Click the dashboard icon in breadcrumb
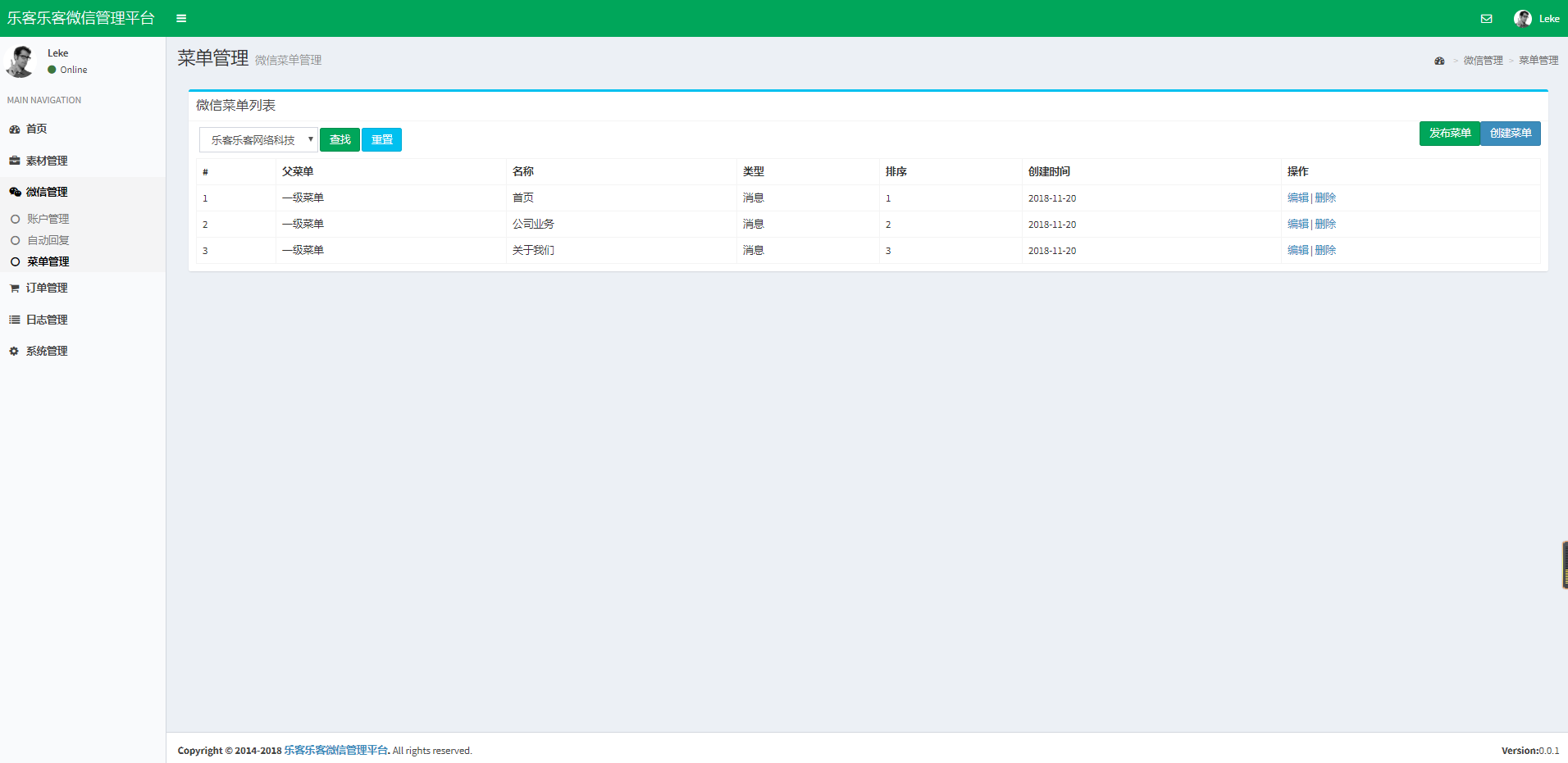The height and width of the screenshot is (763, 1568). click(1439, 61)
